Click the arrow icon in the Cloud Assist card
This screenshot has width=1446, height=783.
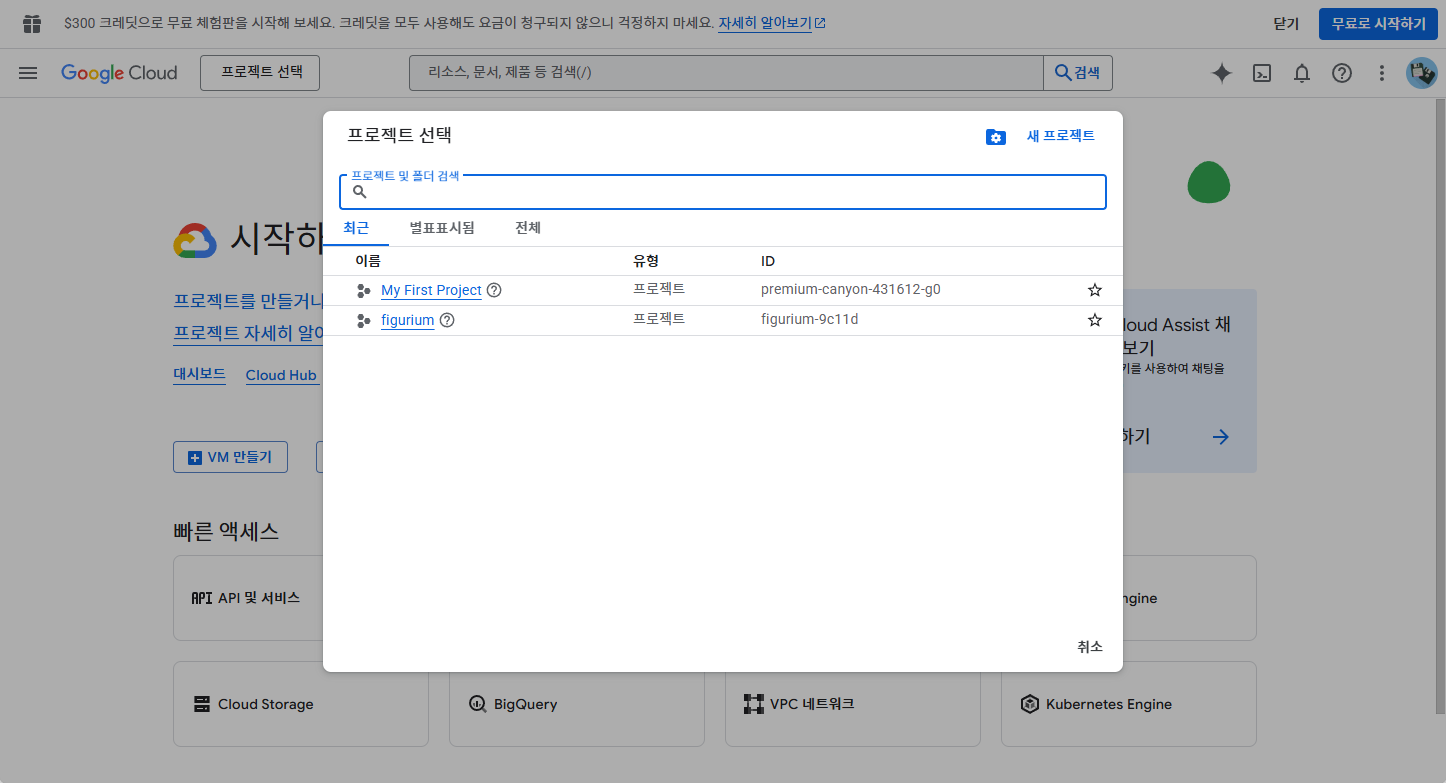click(1220, 436)
